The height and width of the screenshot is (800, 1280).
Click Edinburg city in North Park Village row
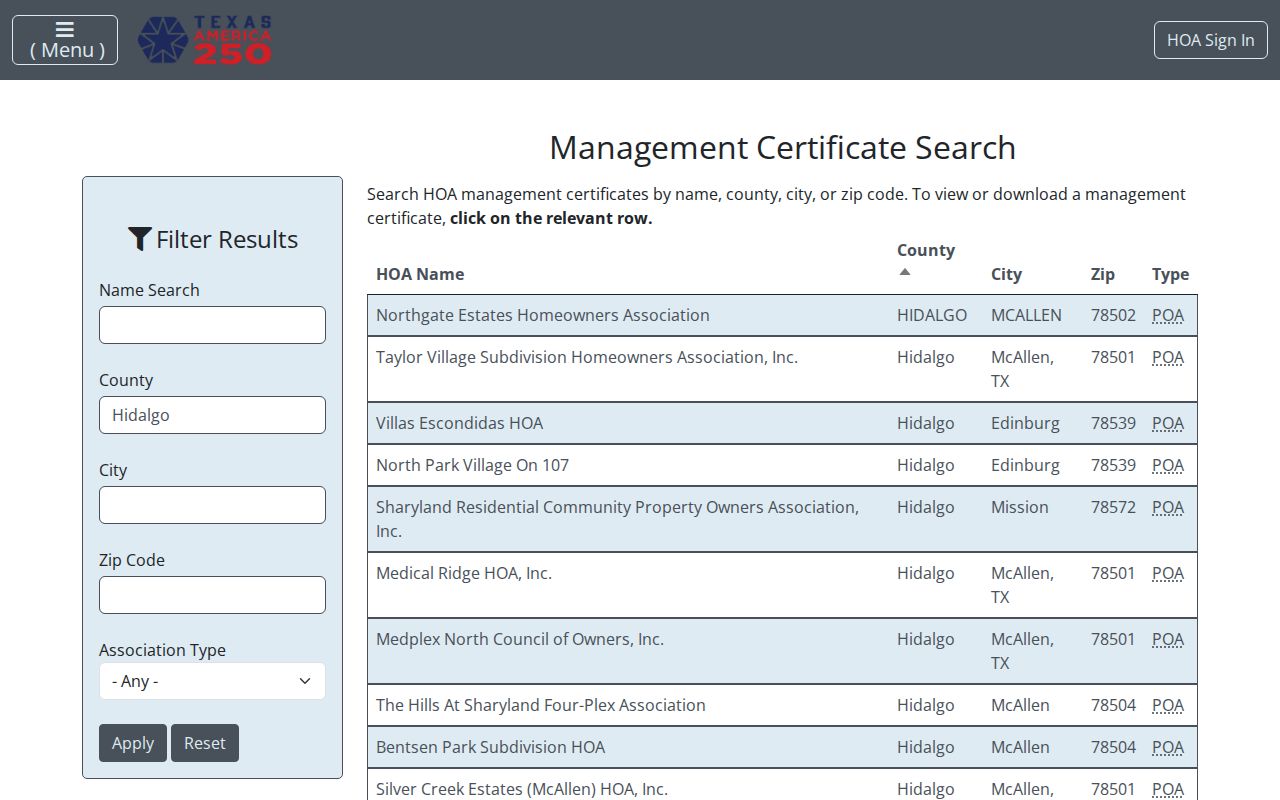click(x=1025, y=465)
